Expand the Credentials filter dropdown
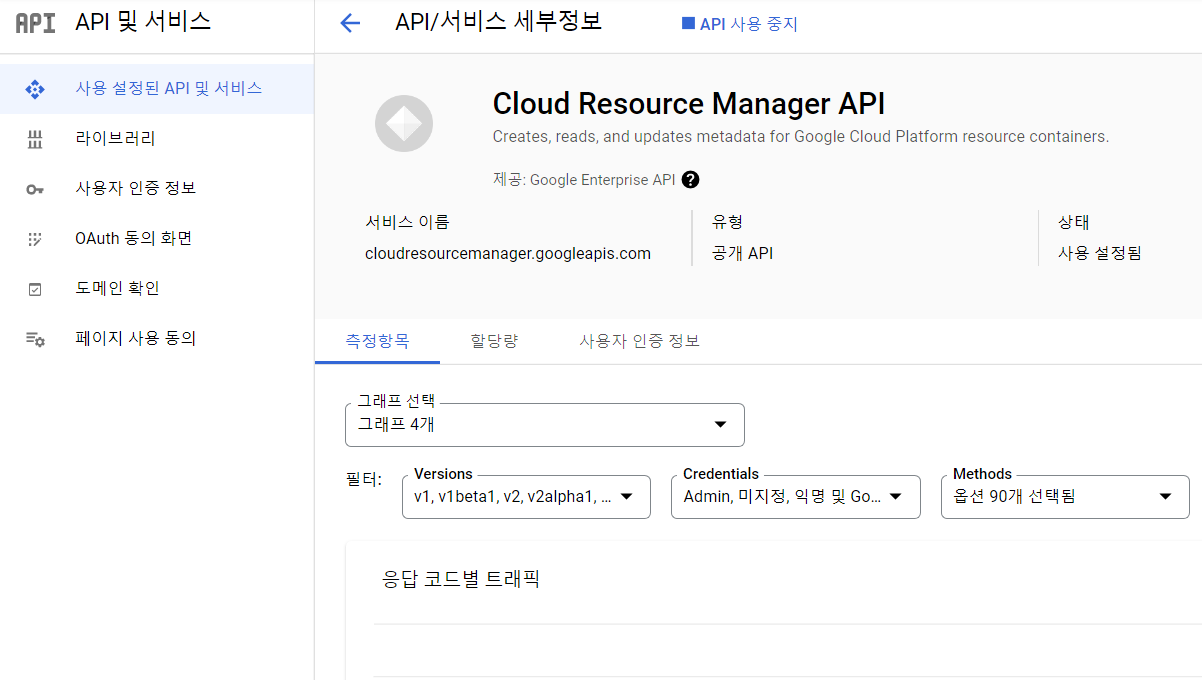 (796, 497)
